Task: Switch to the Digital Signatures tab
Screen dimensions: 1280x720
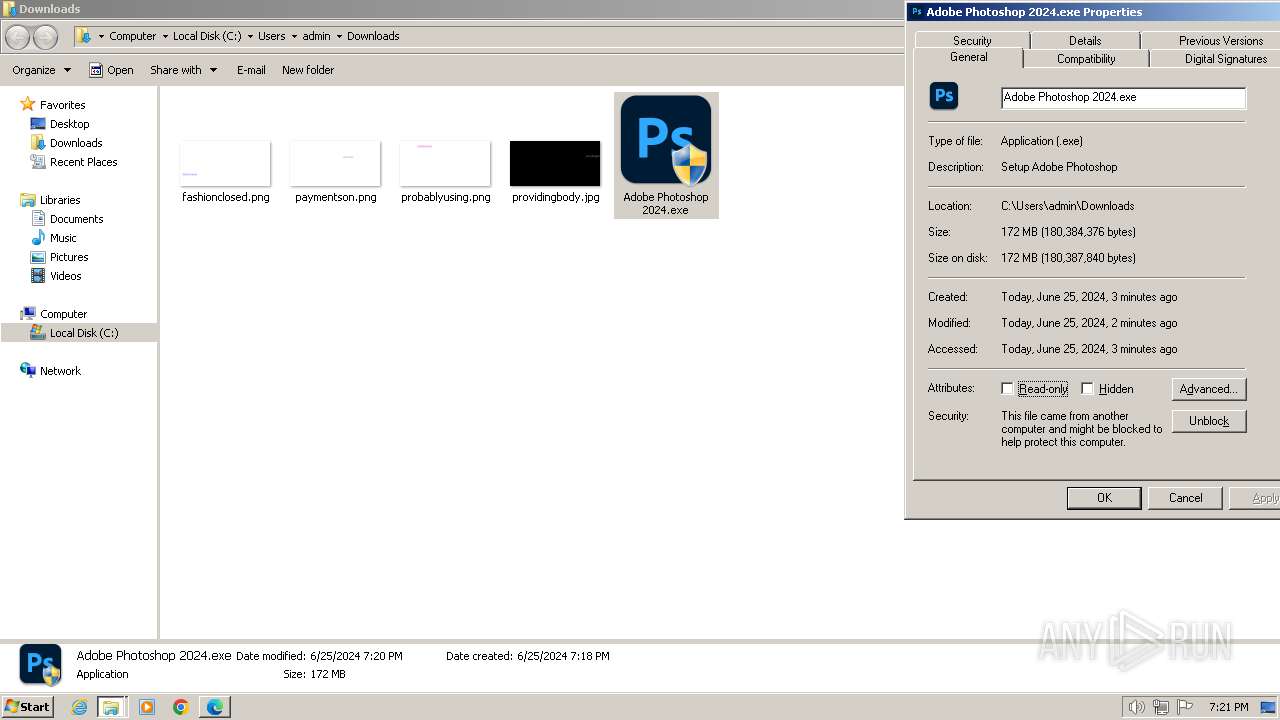Action: pos(1225,59)
